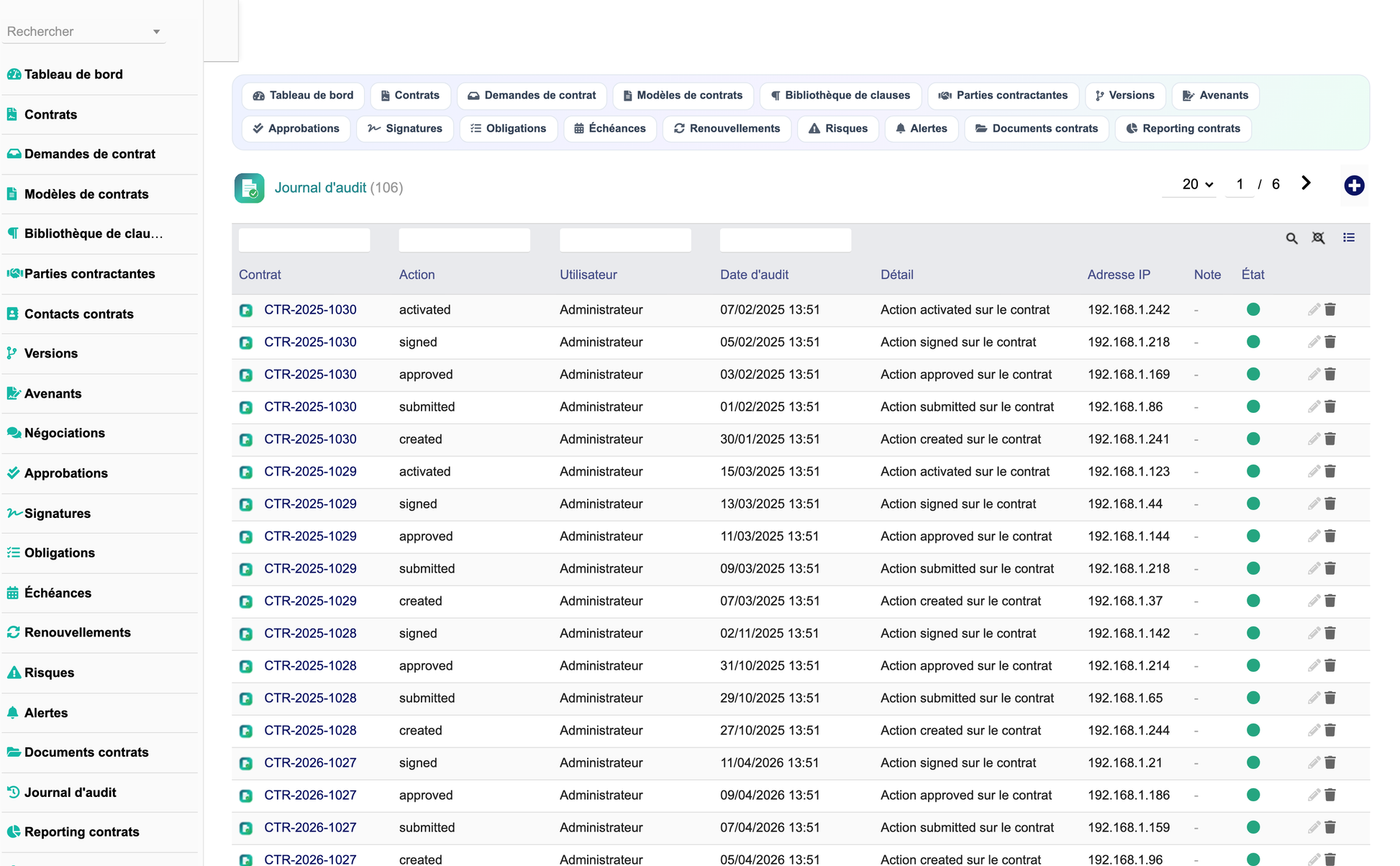Delete the CTR-2025-1029 submitted row
Viewport: 1400px width, 866px height.
pyautogui.click(x=1330, y=568)
